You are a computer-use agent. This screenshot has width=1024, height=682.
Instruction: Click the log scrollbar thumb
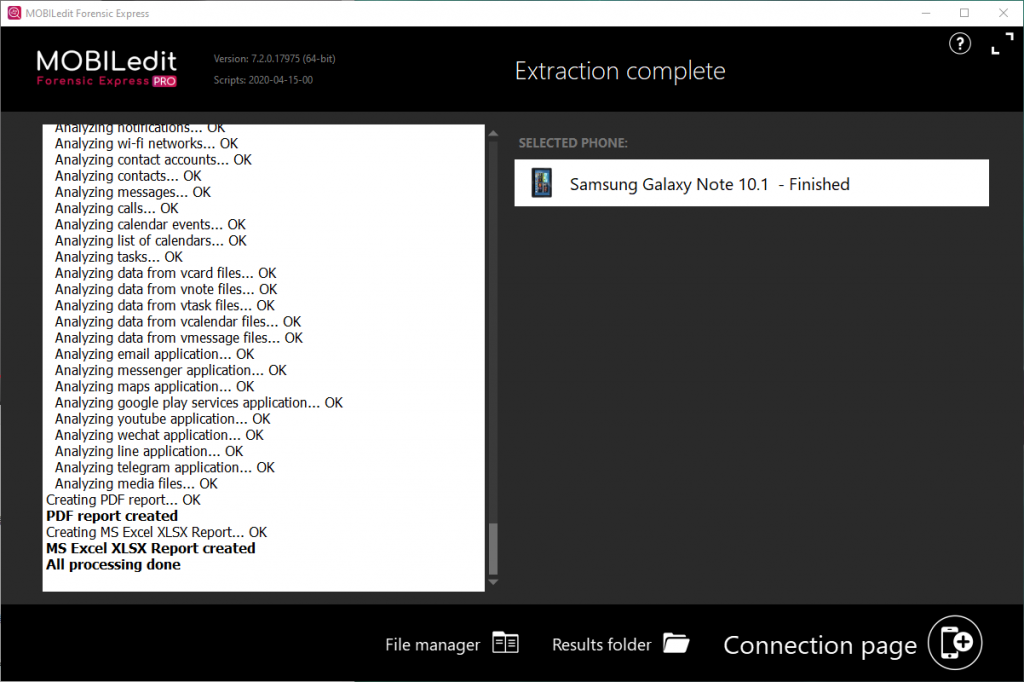[x=492, y=550]
